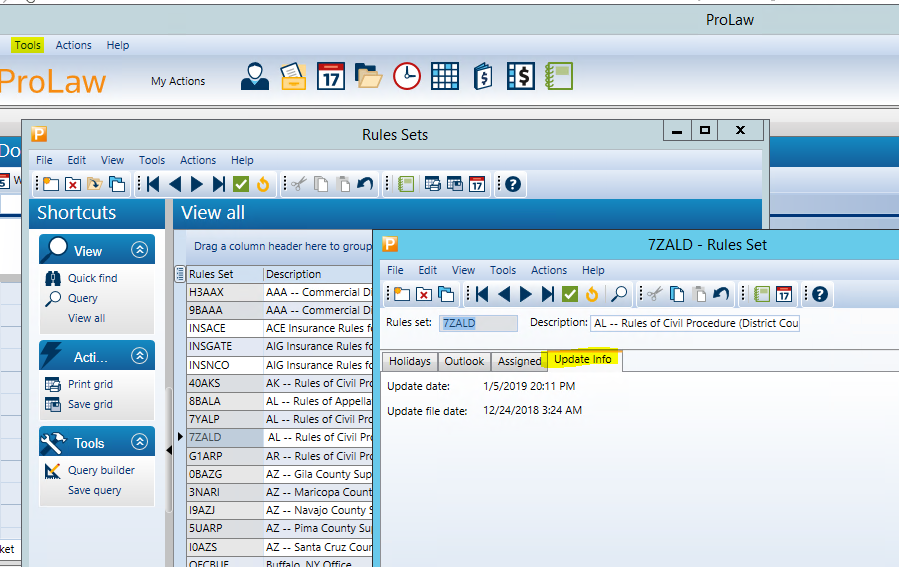Select the Update Info tab
This screenshot has width=899, height=567.
[x=583, y=359]
